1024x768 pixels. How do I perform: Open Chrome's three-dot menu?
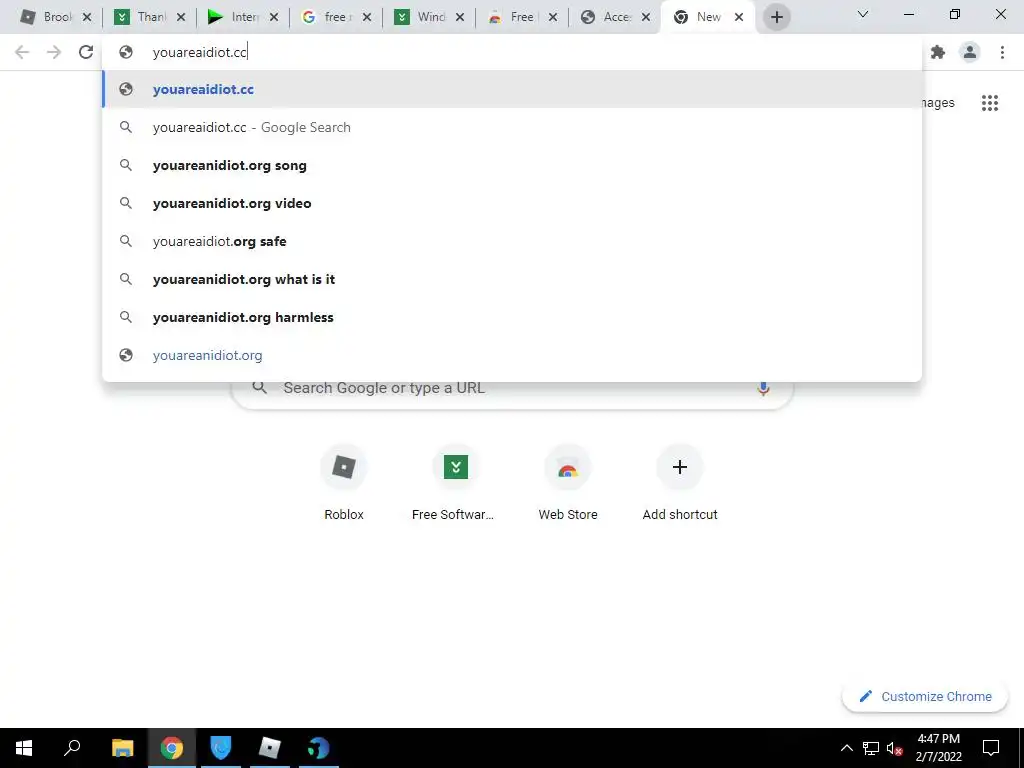[1002, 52]
